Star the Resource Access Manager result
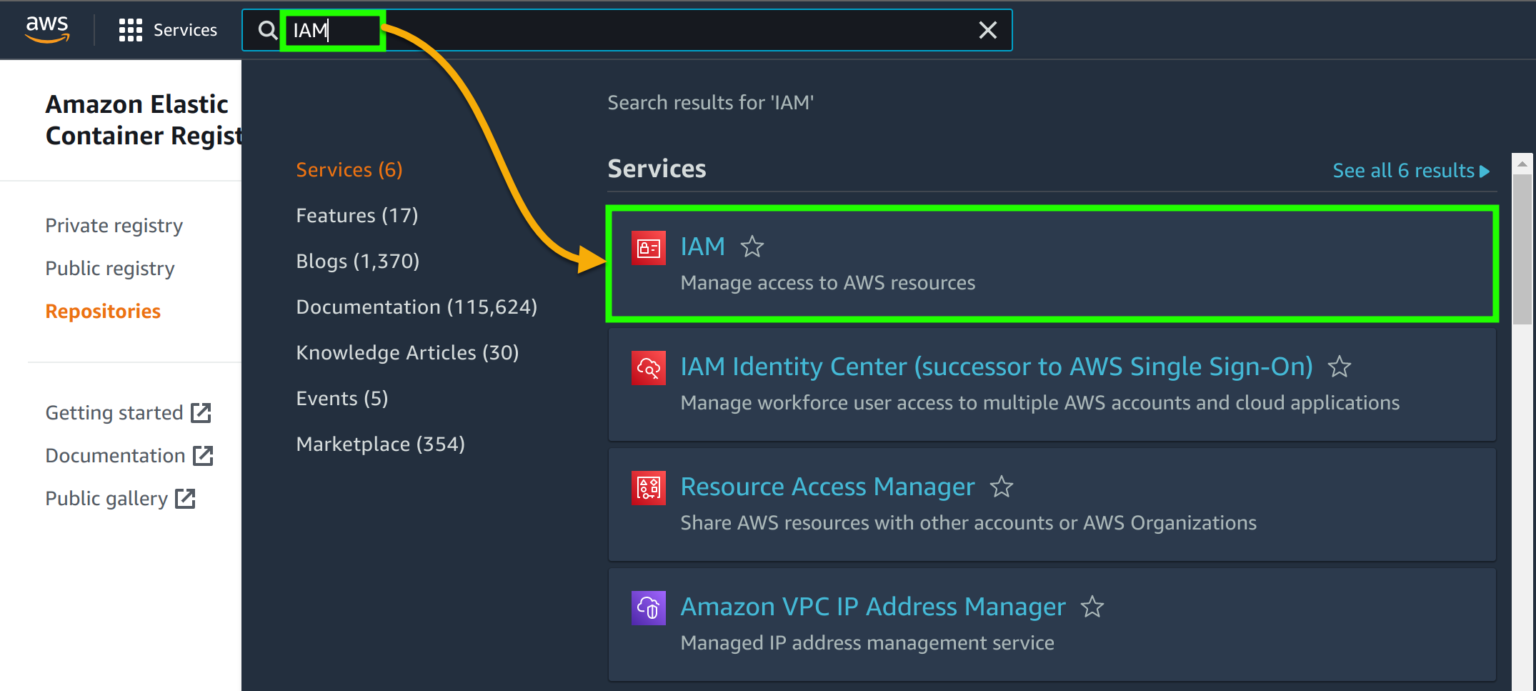Image resolution: width=1536 pixels, height=691 pixels. pyautogui.click(x=1001, y=487)
